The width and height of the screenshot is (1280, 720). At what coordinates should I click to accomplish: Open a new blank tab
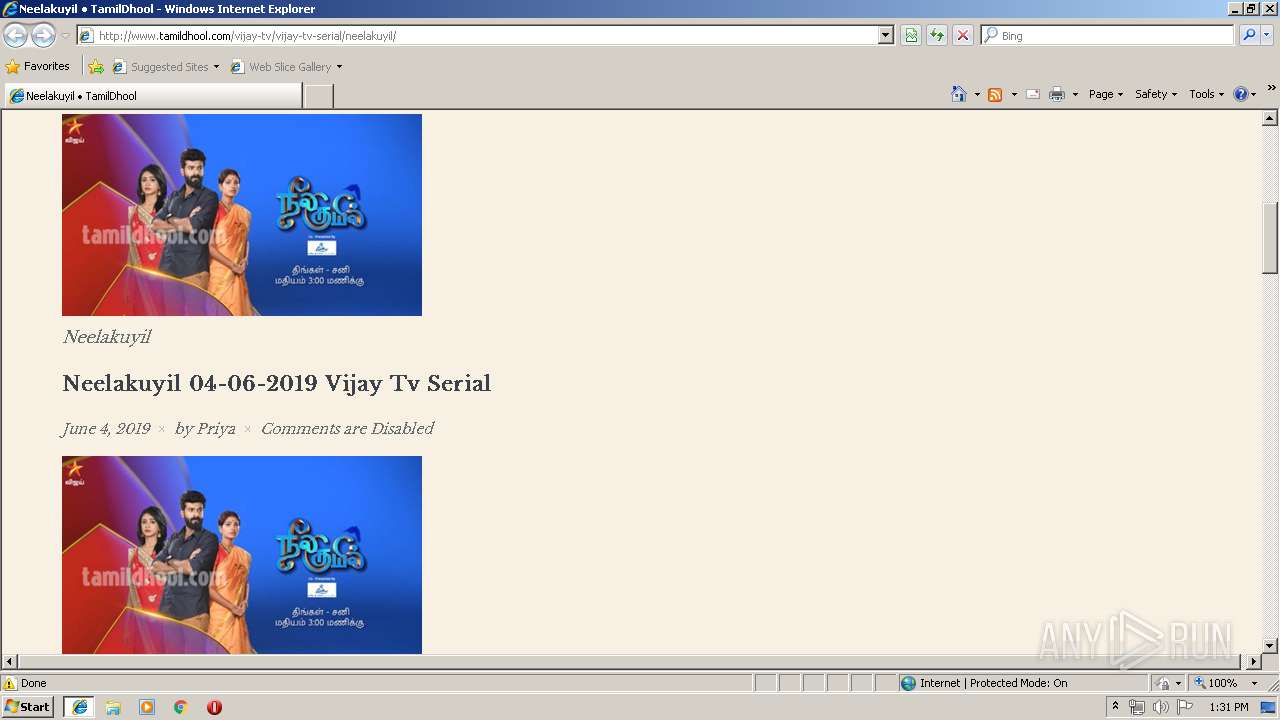(318, 96)
